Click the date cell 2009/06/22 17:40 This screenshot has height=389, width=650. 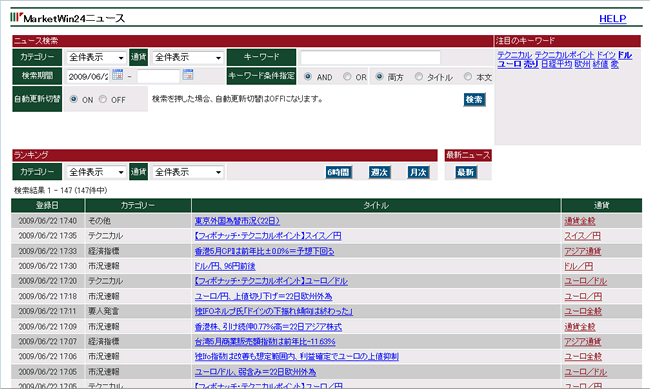(48, 221)
